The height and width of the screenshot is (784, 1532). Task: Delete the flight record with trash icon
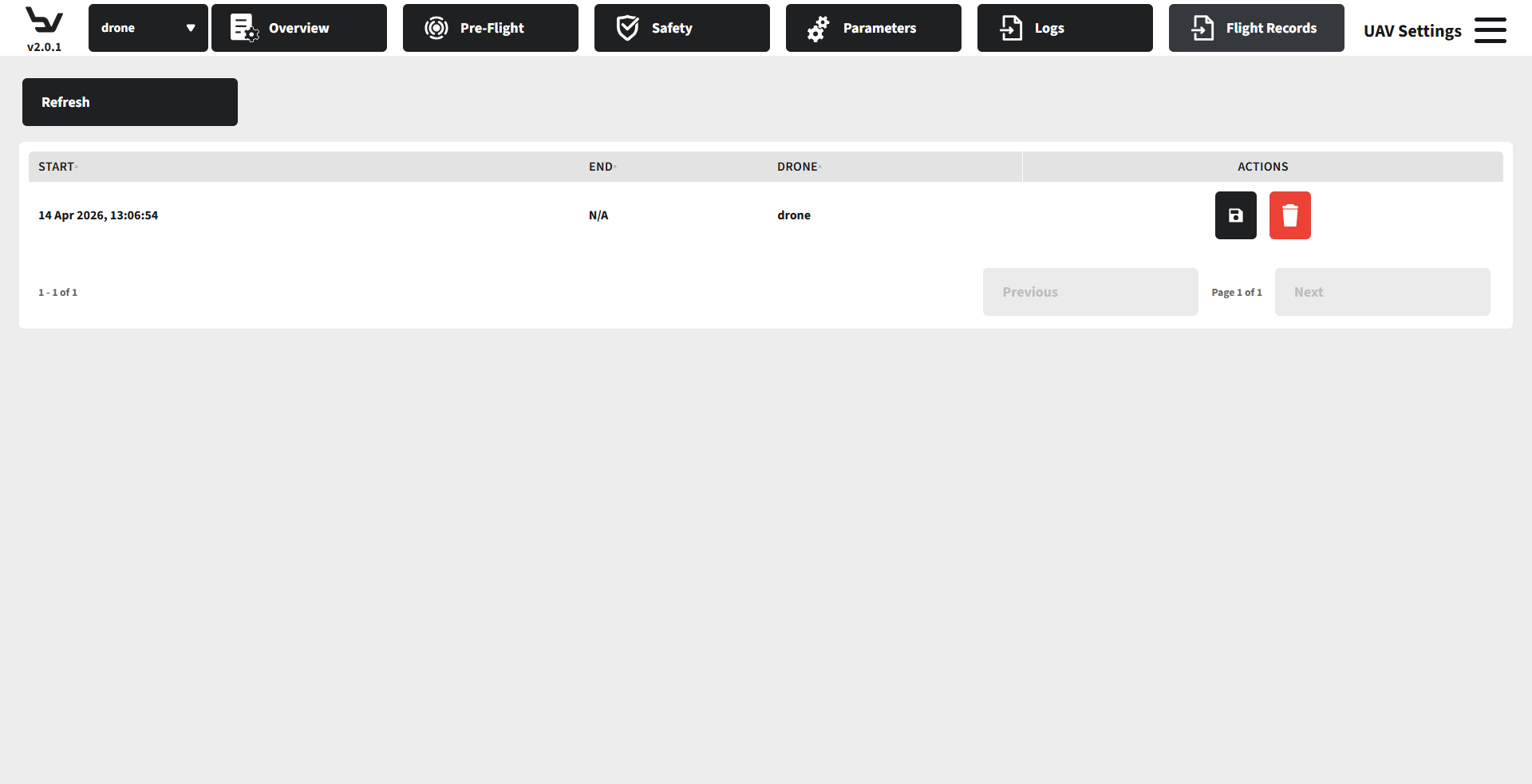coord(1289,215)
